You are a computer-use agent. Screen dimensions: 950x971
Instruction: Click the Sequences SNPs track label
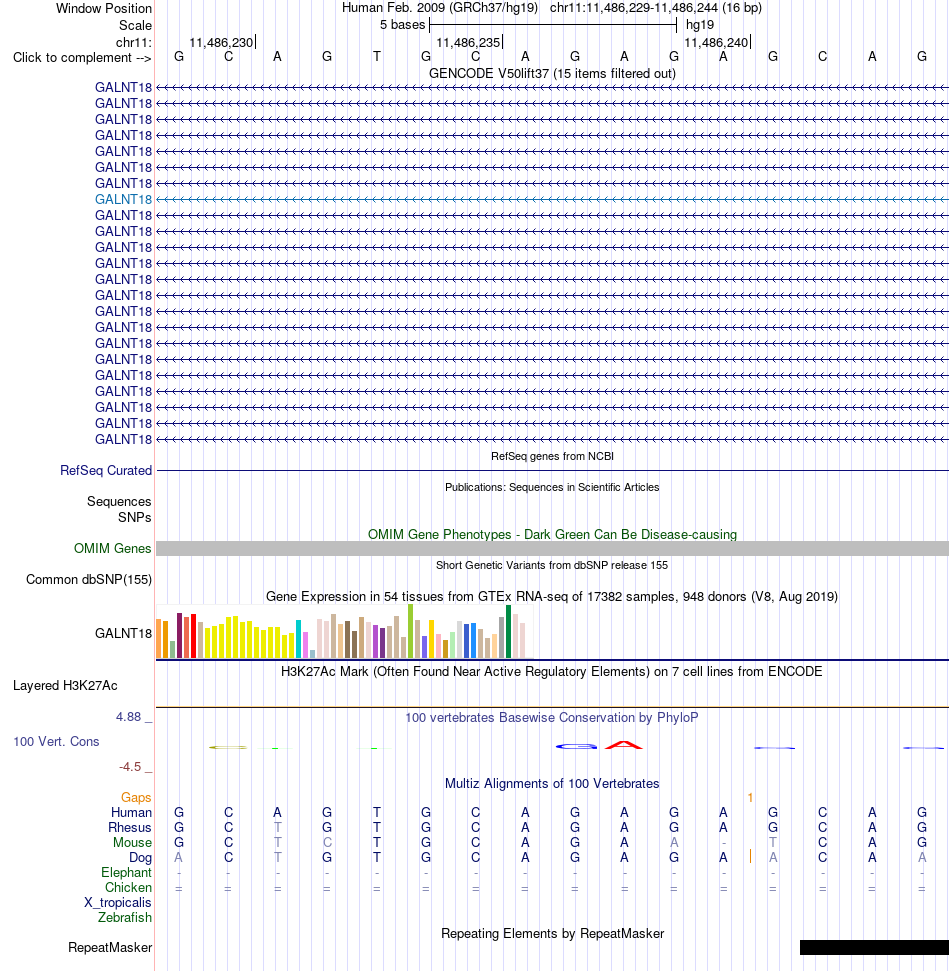click(119, 509)
